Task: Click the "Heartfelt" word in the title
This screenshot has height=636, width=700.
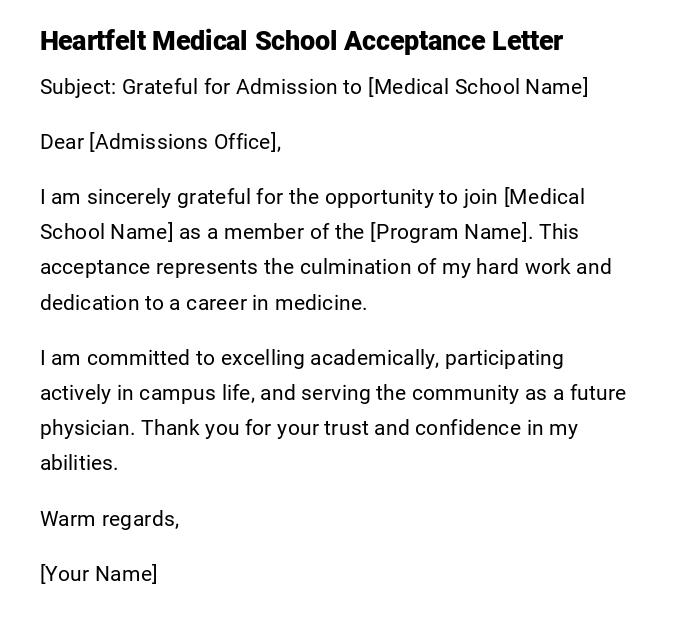Action: tap(96, 41)
